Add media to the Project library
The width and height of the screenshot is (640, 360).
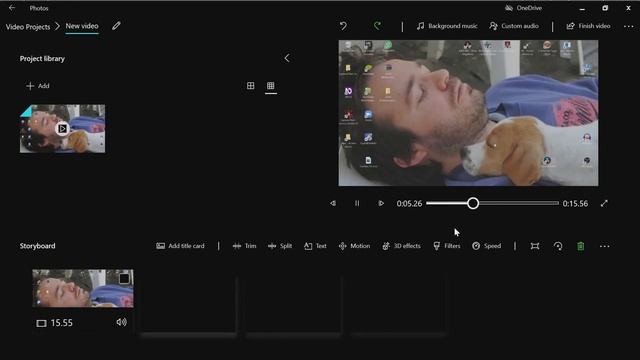point(38,86)
